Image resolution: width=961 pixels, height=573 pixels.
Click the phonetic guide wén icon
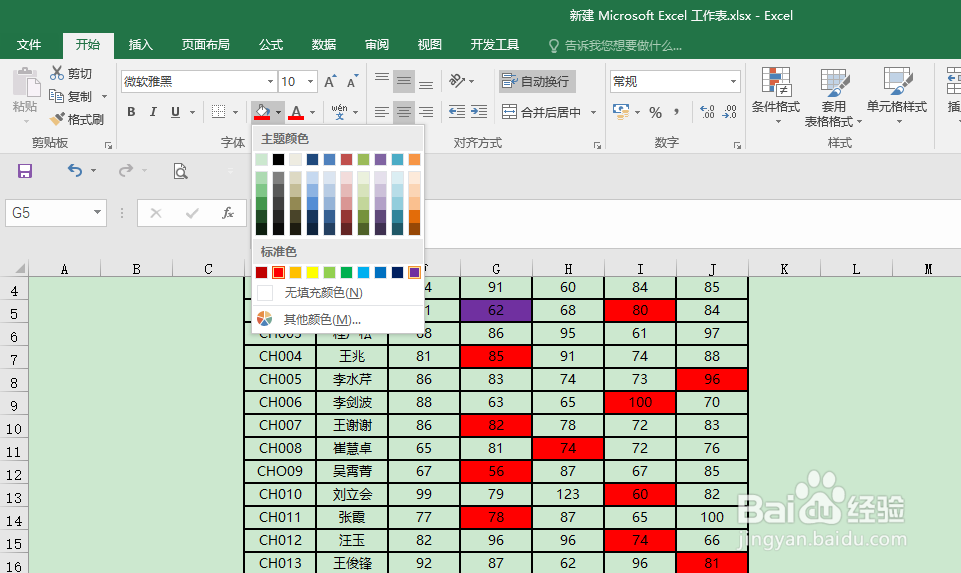click(339, 112)
